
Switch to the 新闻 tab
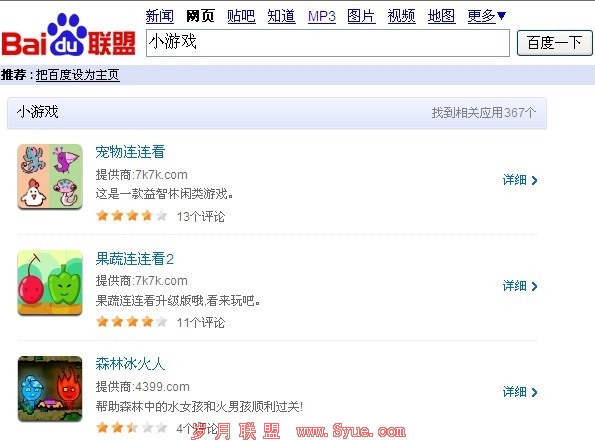point(160,16)
